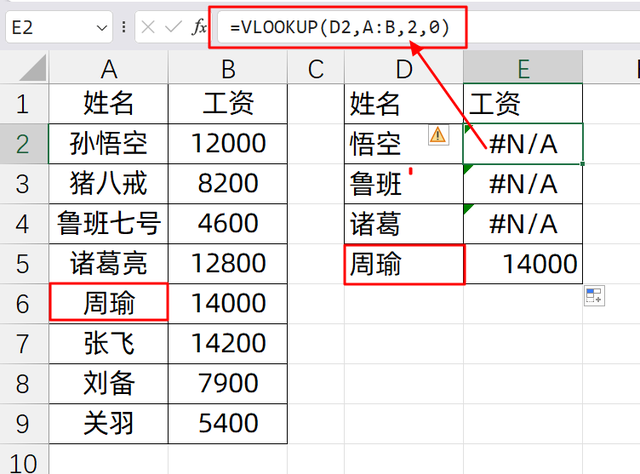The image size is (640, 474).
Task: Select cell with 张飞
Action: click(x=109, y=344)
